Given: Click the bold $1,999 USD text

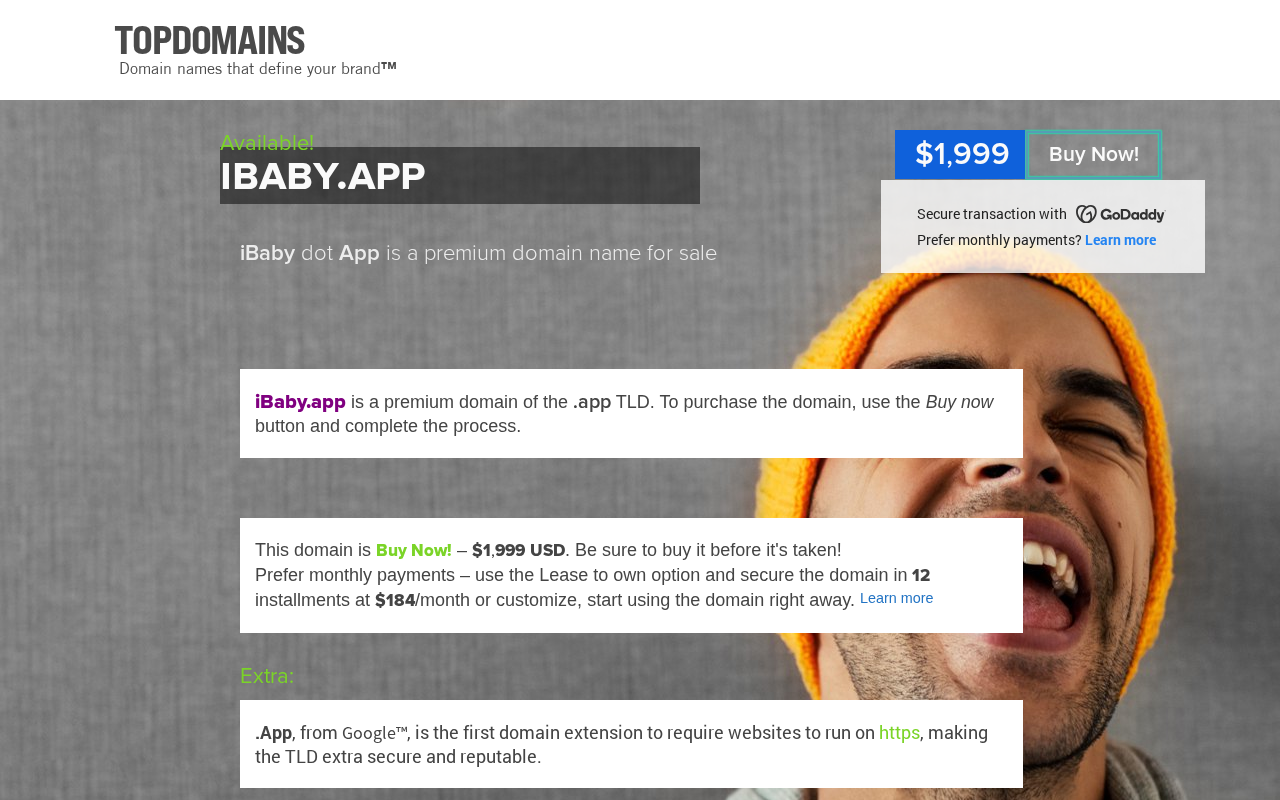Looking at the screenshot, I should (518, 550).
